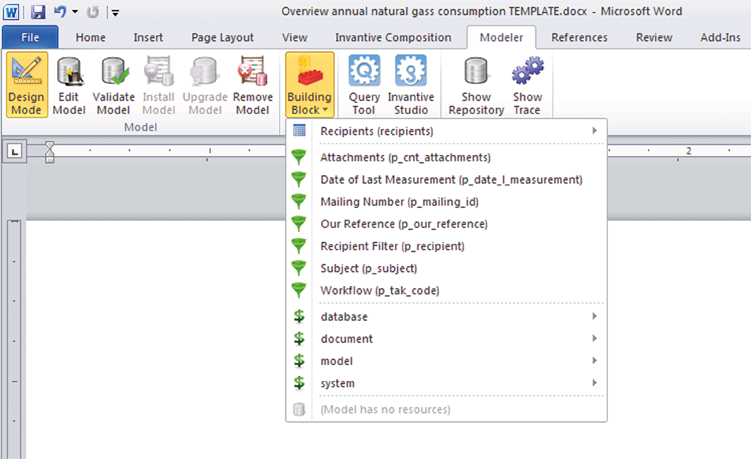Viewport: 751px width, 459px height.
Task: Undo the last action
Action: coord(60,11)
